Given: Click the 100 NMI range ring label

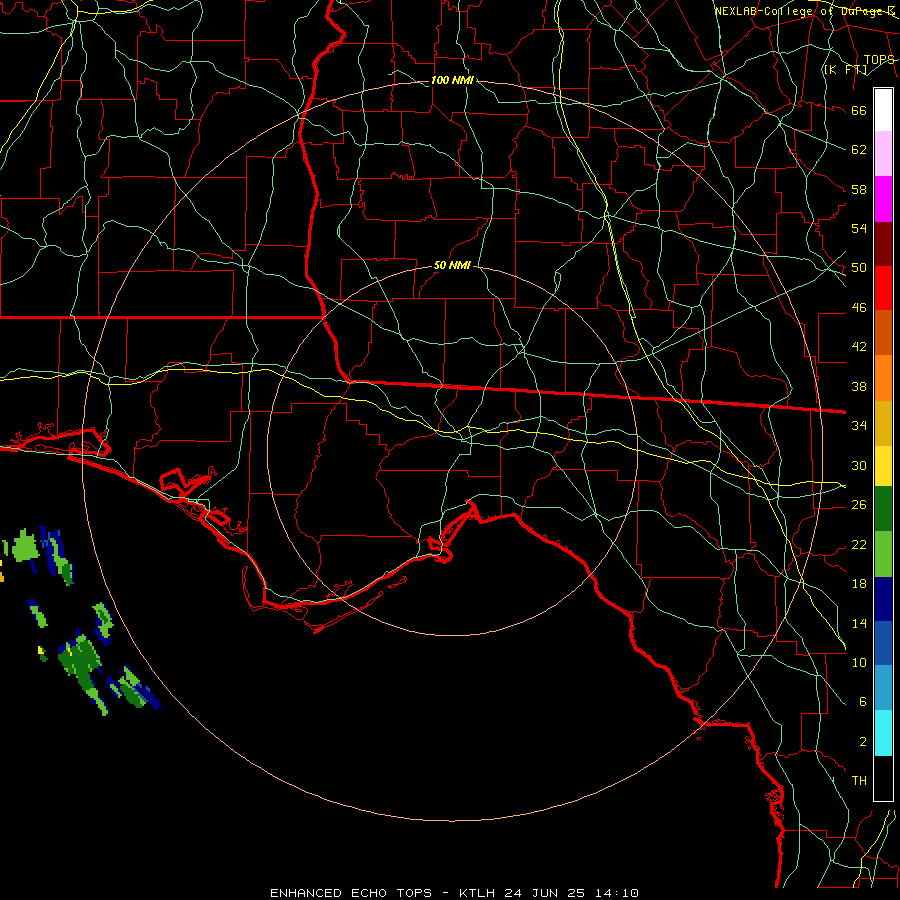Looking at the screenshot, I should [x=452, y=80].
